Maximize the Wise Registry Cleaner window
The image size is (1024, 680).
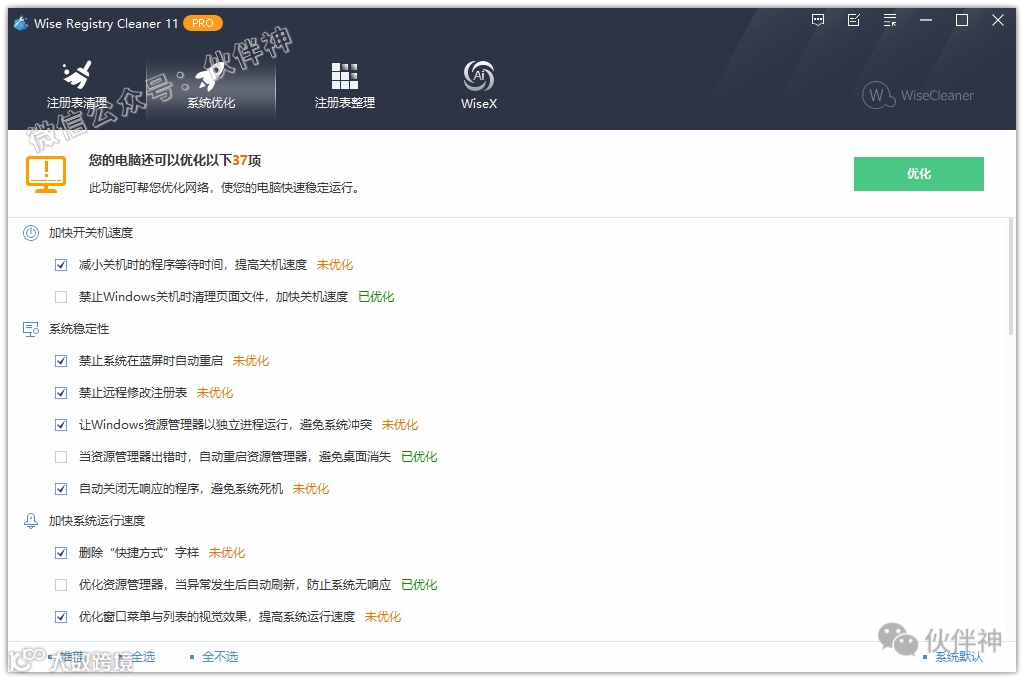961,20
